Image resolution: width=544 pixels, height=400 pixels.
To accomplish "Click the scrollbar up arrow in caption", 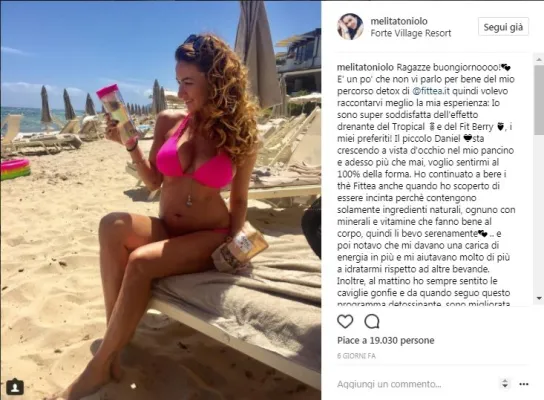I will pos(539,60).
